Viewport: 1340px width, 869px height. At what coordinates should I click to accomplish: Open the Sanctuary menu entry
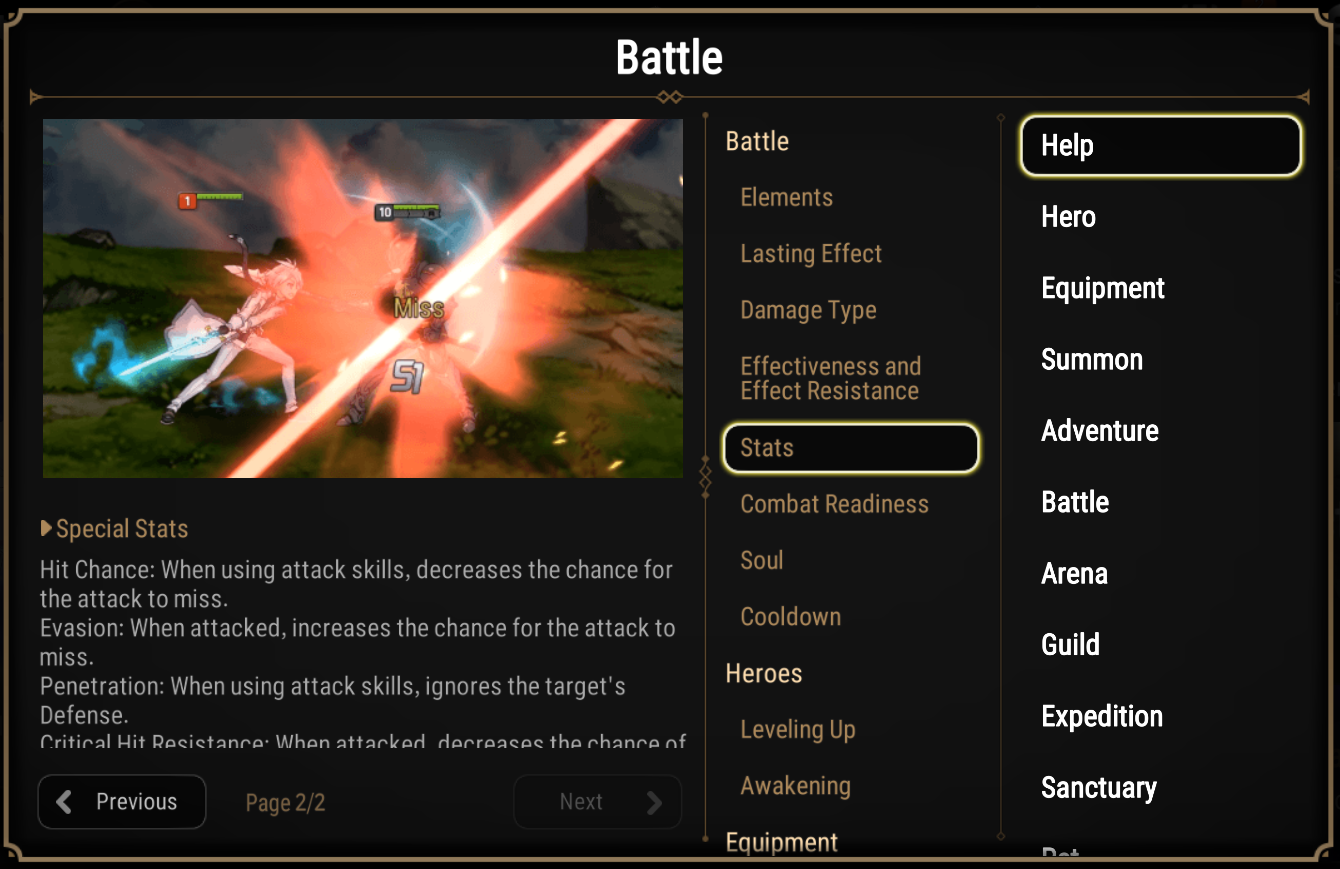click(1098, 788)
